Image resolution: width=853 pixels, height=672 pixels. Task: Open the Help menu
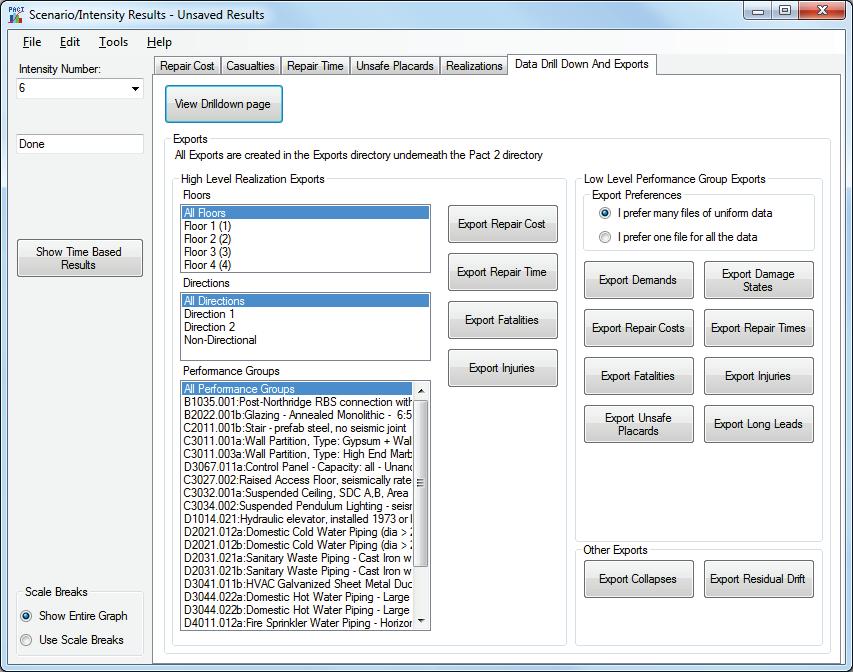tap(159, 42)
